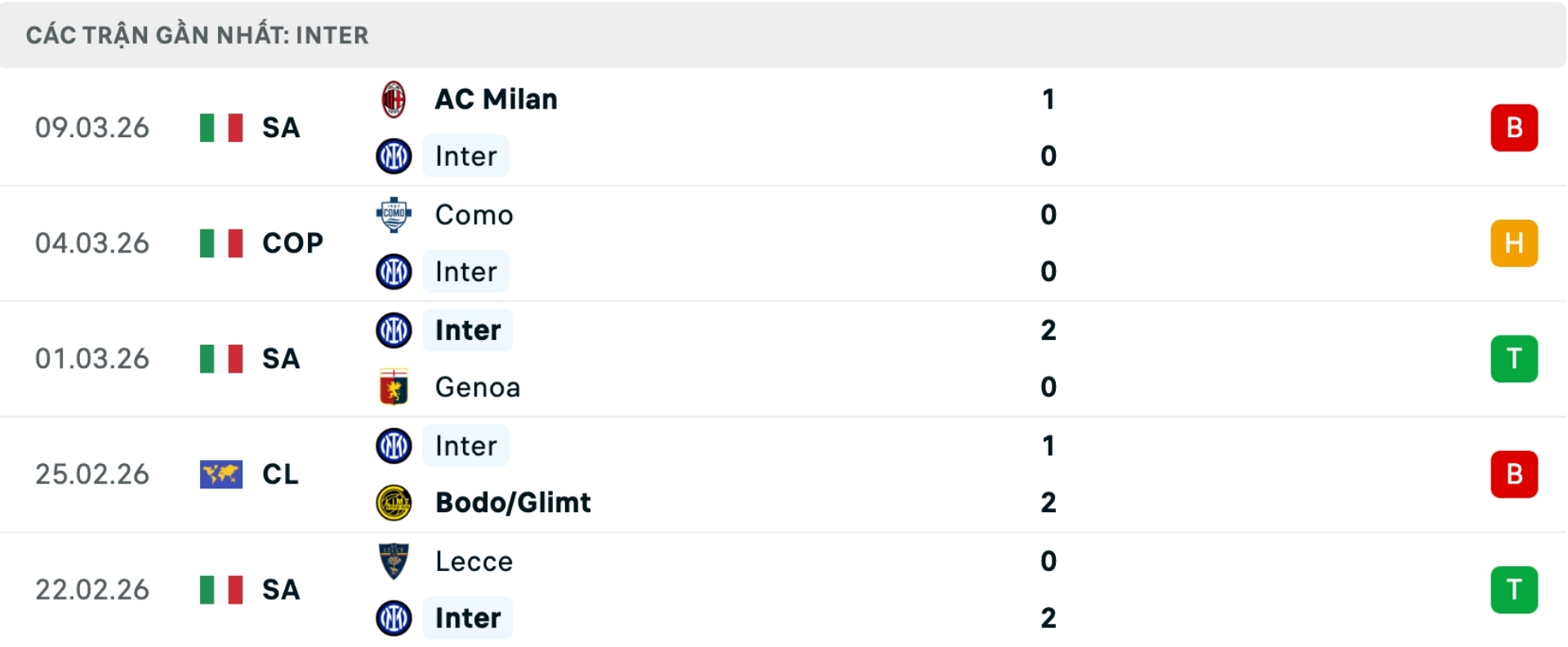Select the Lecce club crest
1568x647 pixels.
[394, 560]
